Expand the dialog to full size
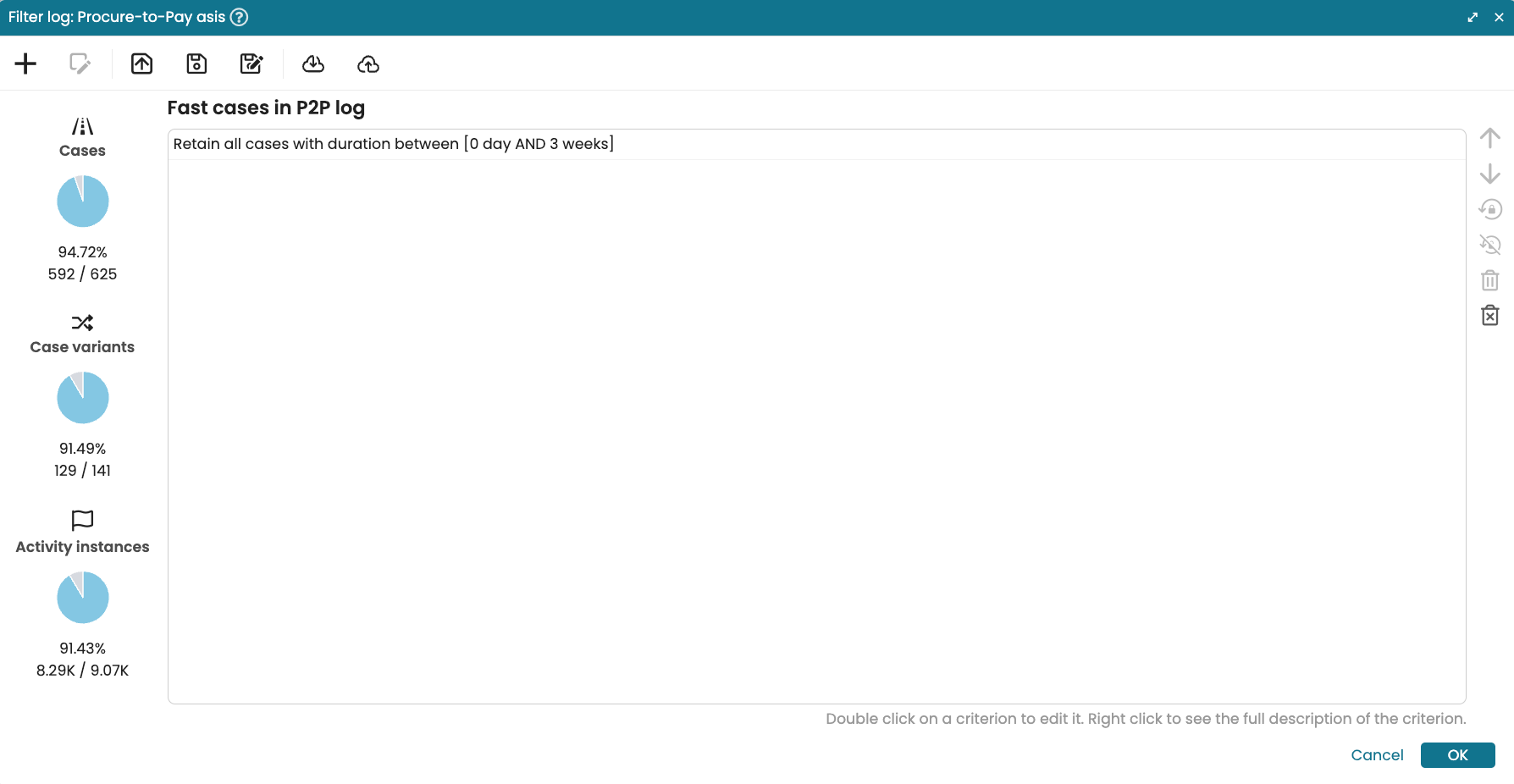The width and height of the screenshot is (1514, 784). coord(1473,17)
